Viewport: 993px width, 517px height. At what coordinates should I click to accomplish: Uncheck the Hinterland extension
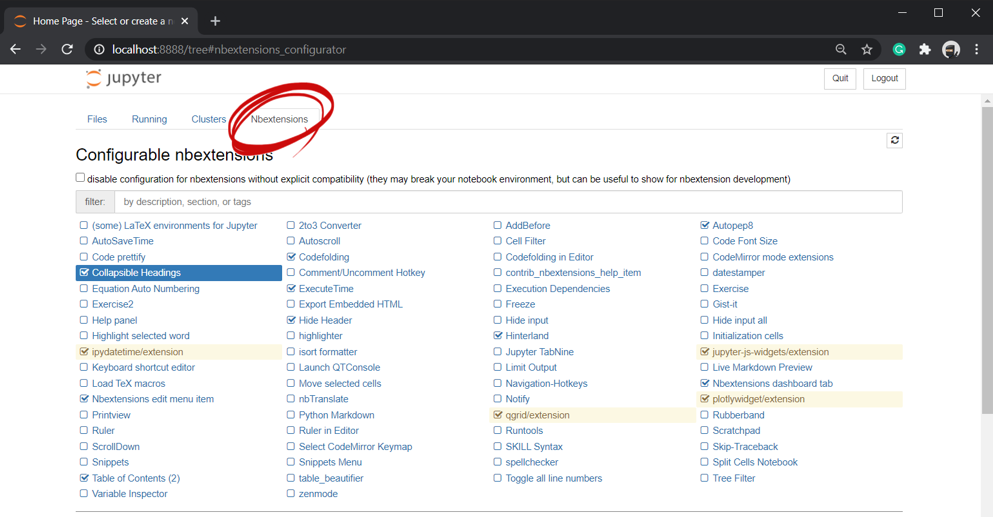(x=498, y=336)
